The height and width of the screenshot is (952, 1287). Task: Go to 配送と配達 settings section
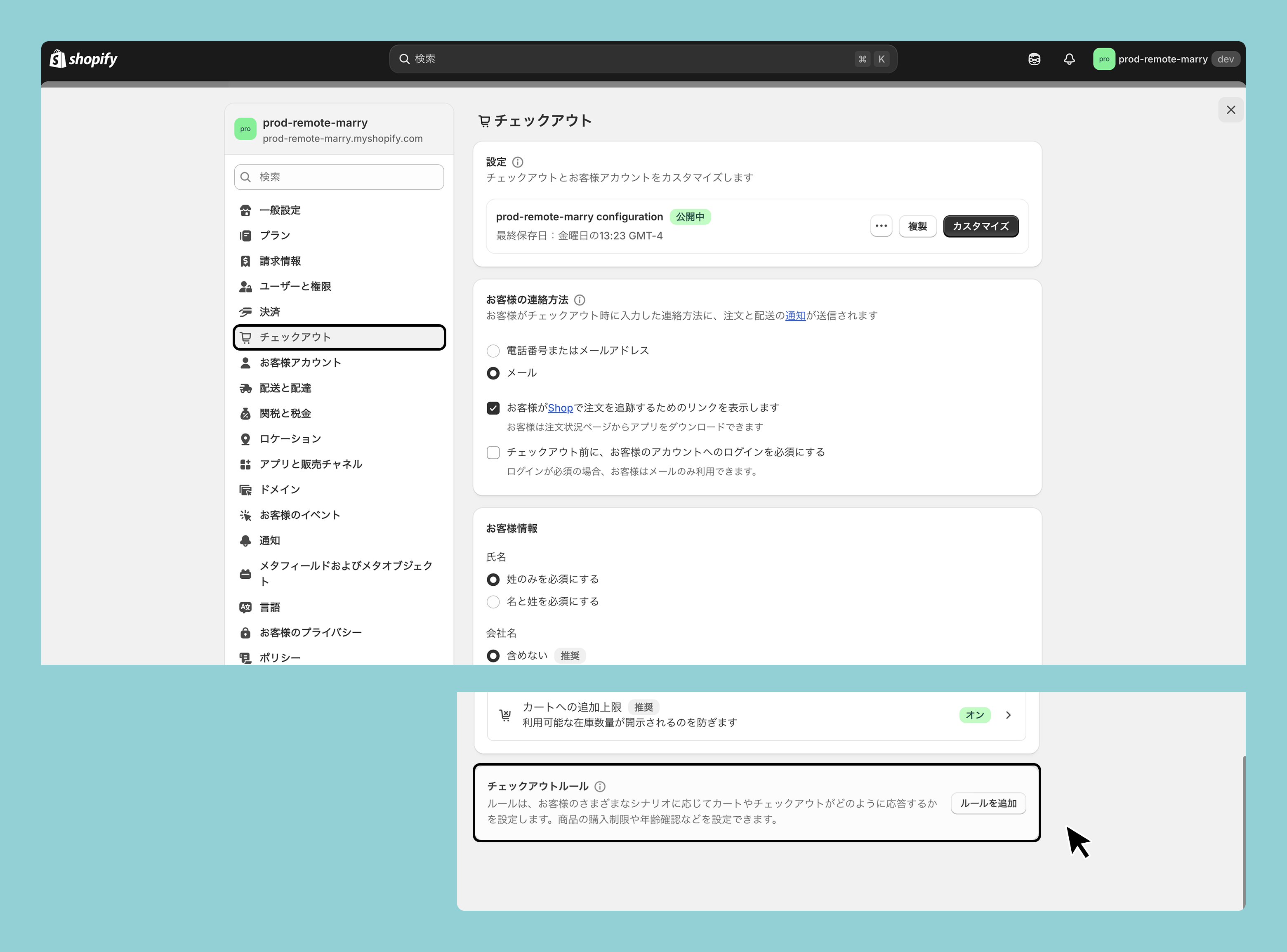click(285, 388)
